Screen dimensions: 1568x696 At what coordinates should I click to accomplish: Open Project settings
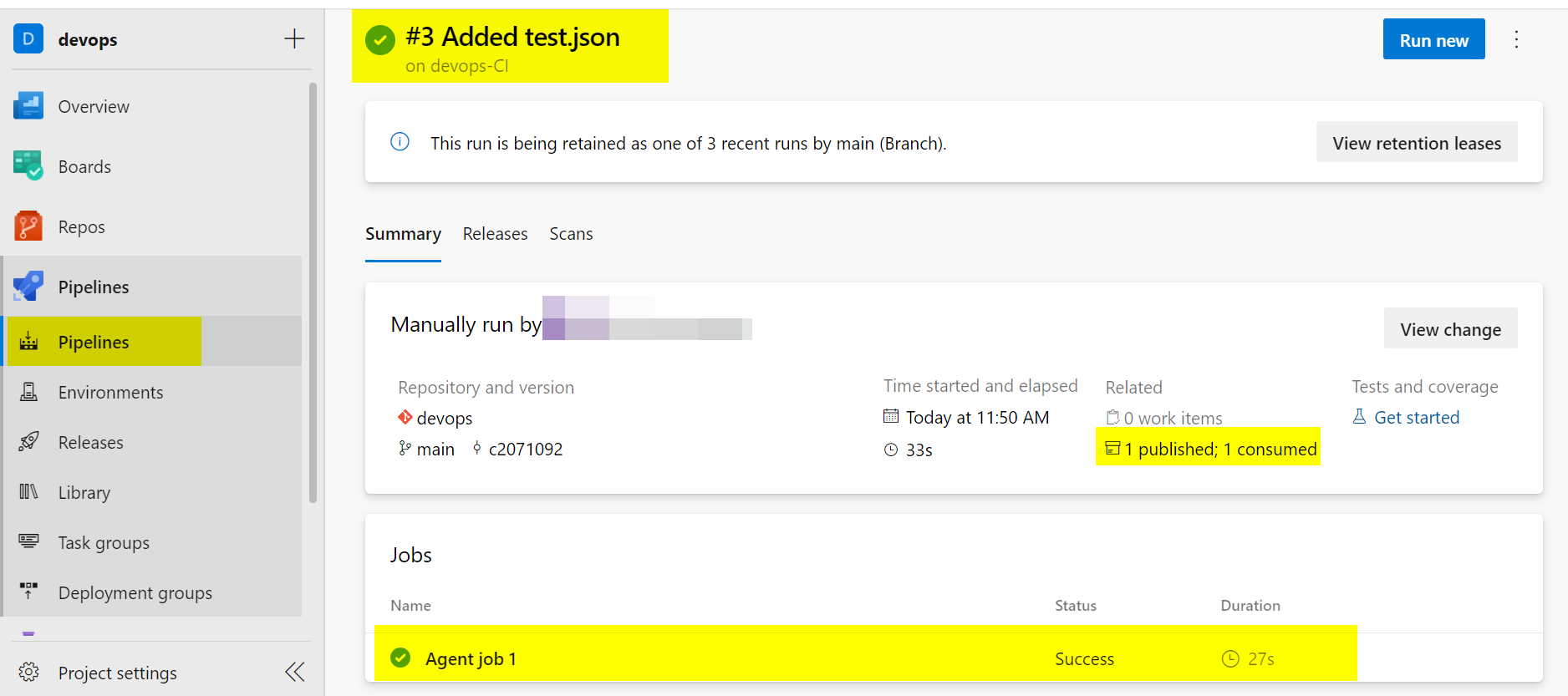point(118,673)
